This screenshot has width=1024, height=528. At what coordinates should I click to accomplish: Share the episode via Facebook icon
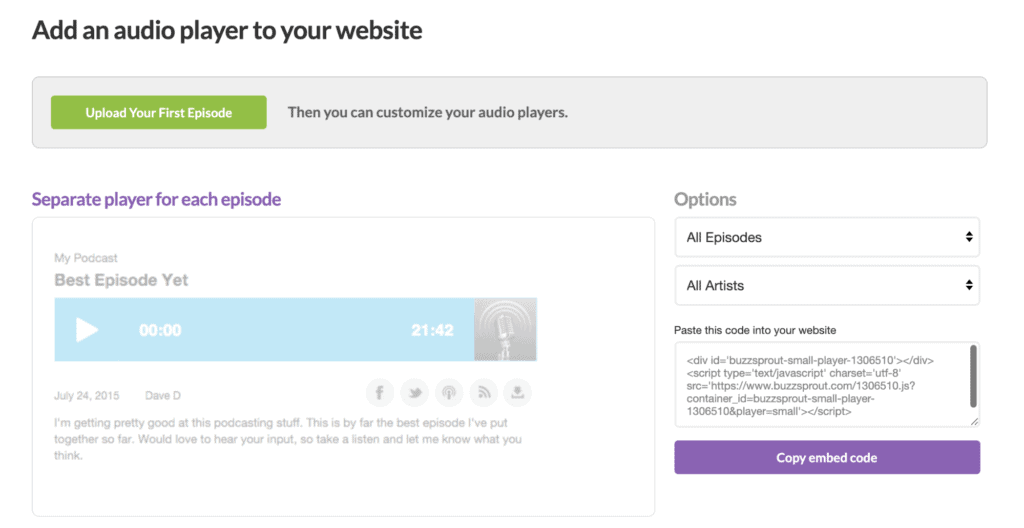coord(379,393)
